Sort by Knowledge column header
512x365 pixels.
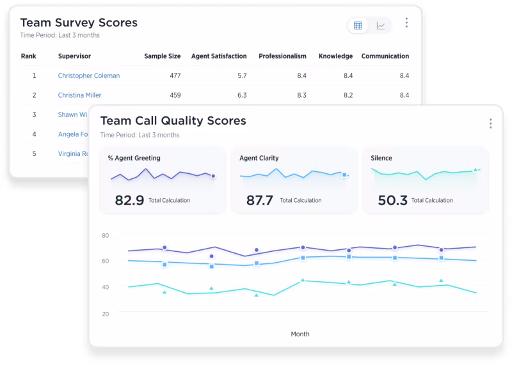coord(335,56)
